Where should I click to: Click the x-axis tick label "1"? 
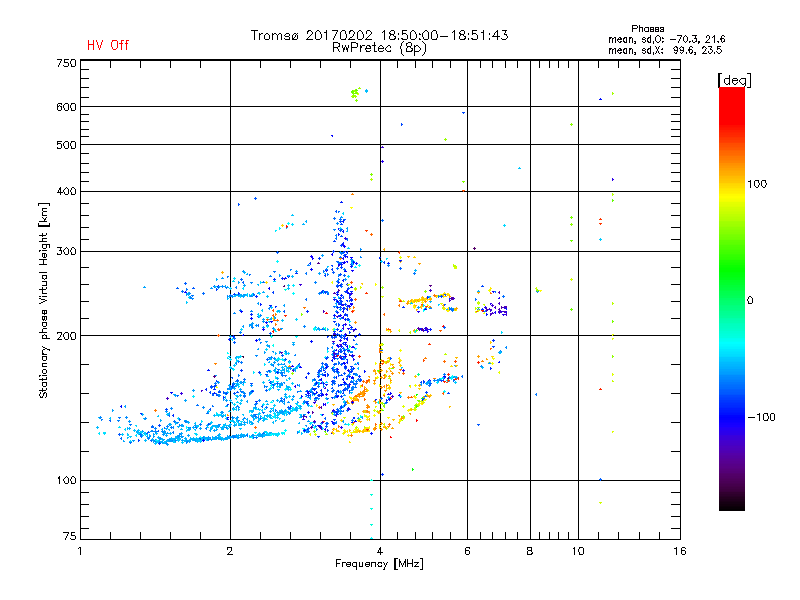(80, 551)
